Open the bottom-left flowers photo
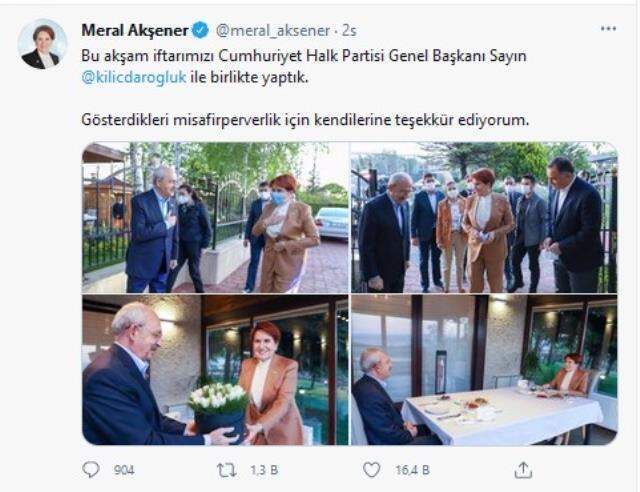The width and height of the screenshot is (640, 492). pyautogui.click(x=216, y=370)
